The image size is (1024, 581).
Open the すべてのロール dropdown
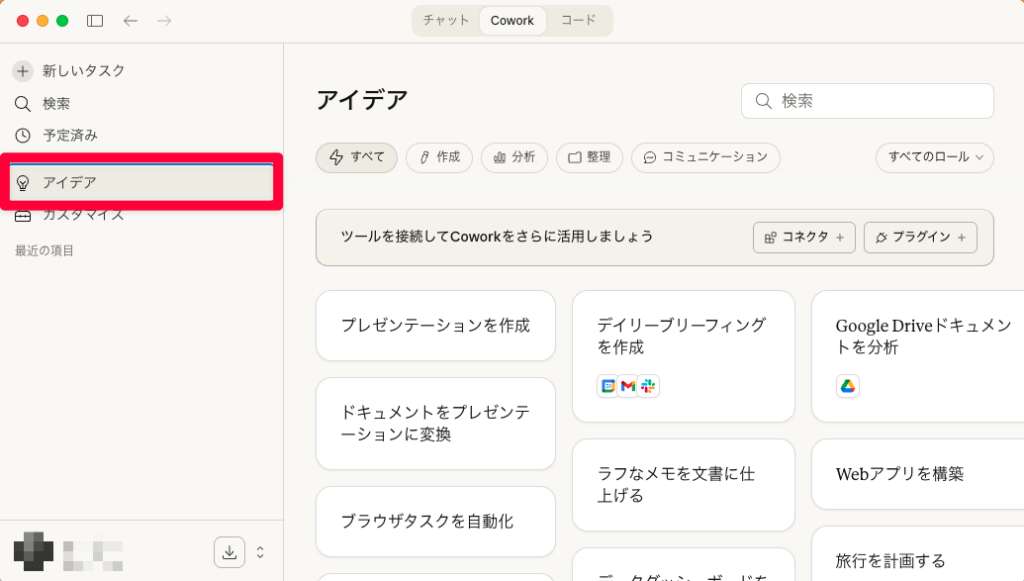[x=933, y=157]
